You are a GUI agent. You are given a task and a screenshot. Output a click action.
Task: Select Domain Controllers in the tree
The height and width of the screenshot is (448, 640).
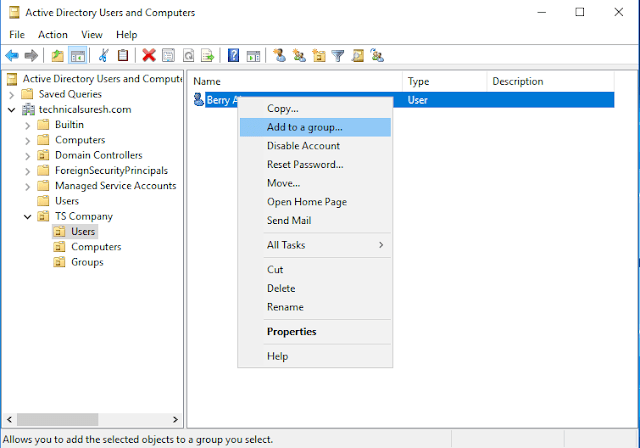click(x=98, y=155)
